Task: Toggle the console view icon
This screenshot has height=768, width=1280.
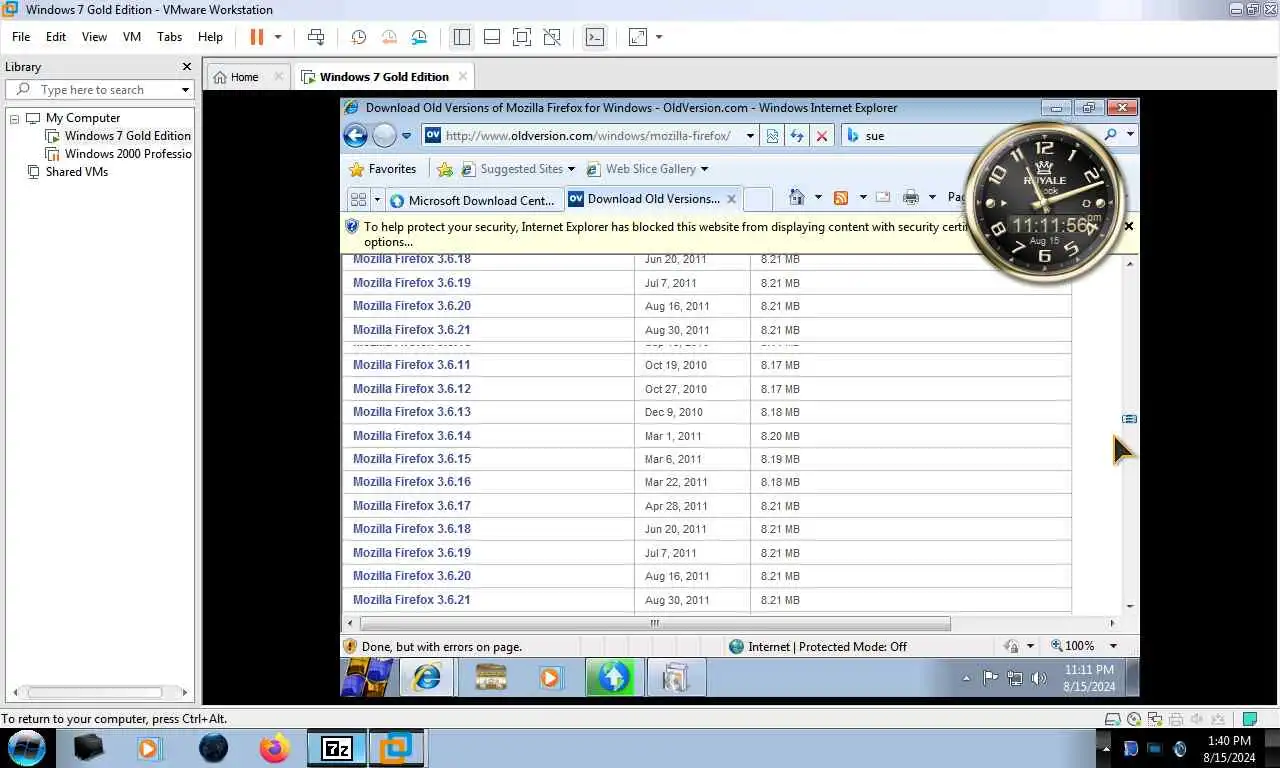Action: coord(594,37)
